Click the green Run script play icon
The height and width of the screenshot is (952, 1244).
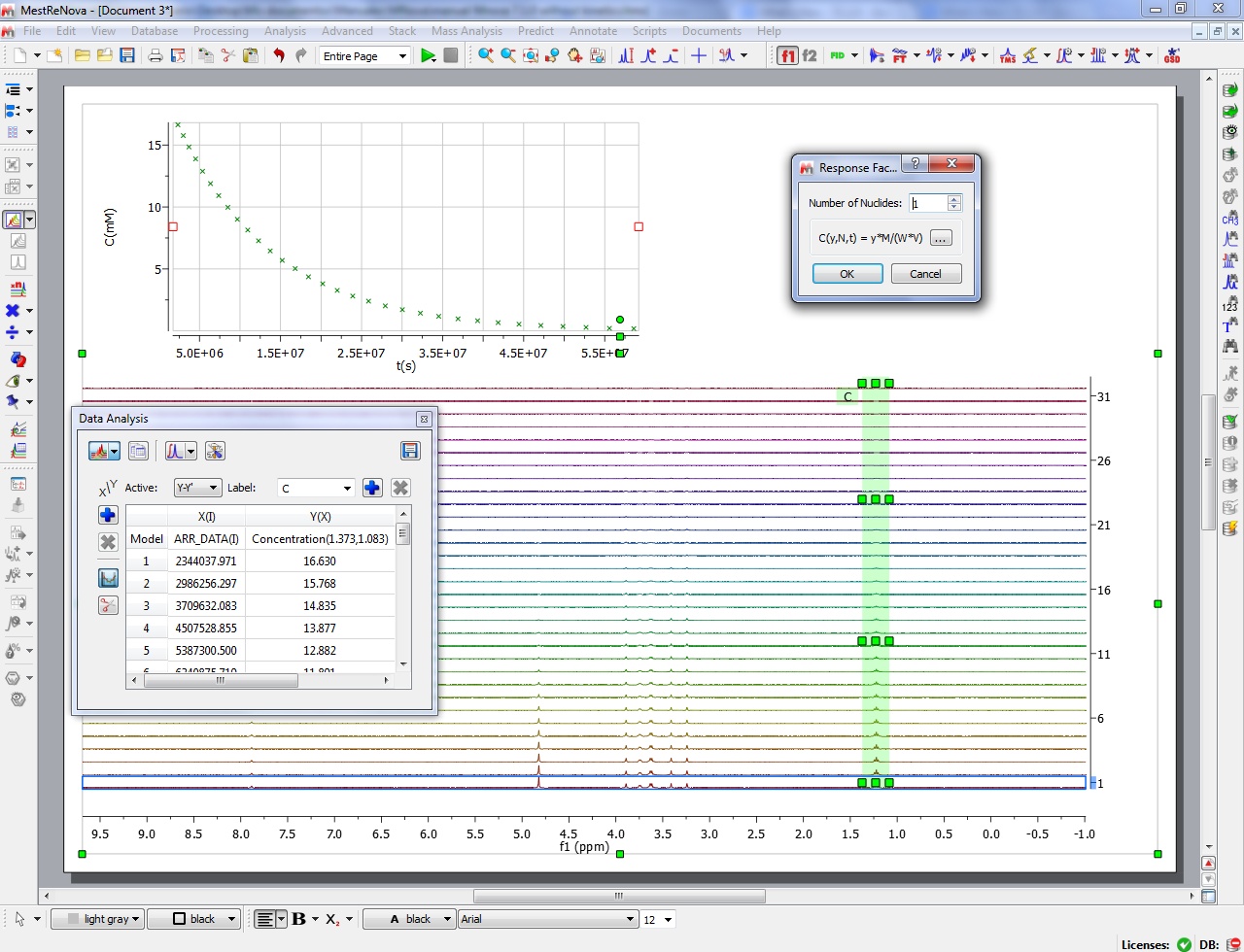tap(428, 55)
